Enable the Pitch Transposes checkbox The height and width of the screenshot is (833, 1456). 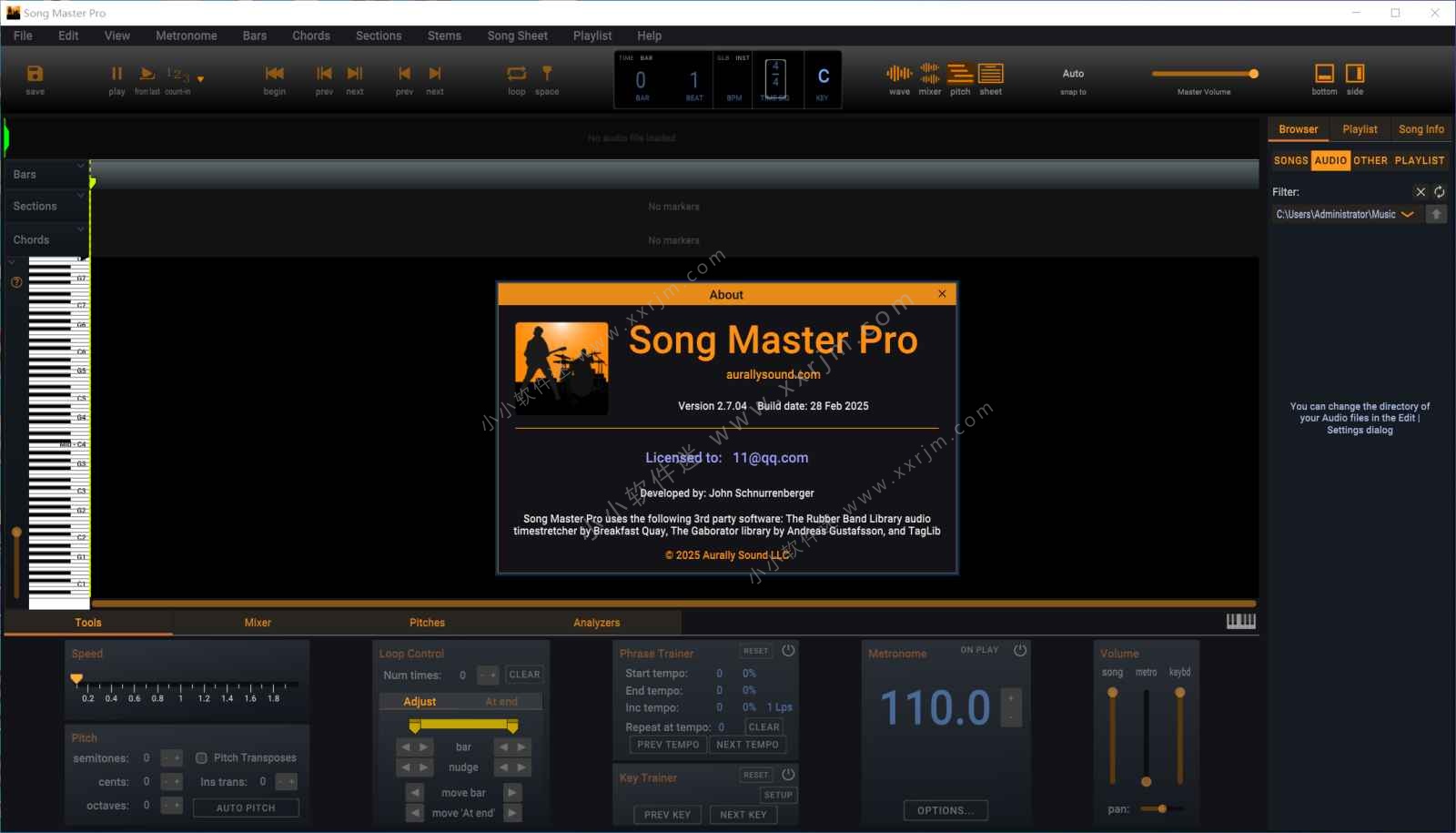[x=201, y=757]
